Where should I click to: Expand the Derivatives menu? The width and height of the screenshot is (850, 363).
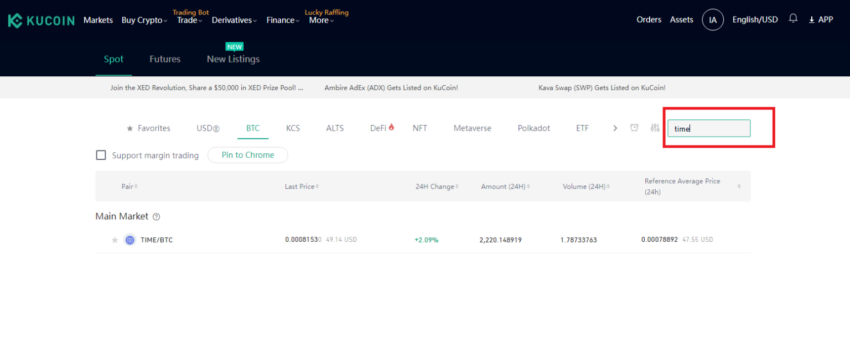[234, 20]
